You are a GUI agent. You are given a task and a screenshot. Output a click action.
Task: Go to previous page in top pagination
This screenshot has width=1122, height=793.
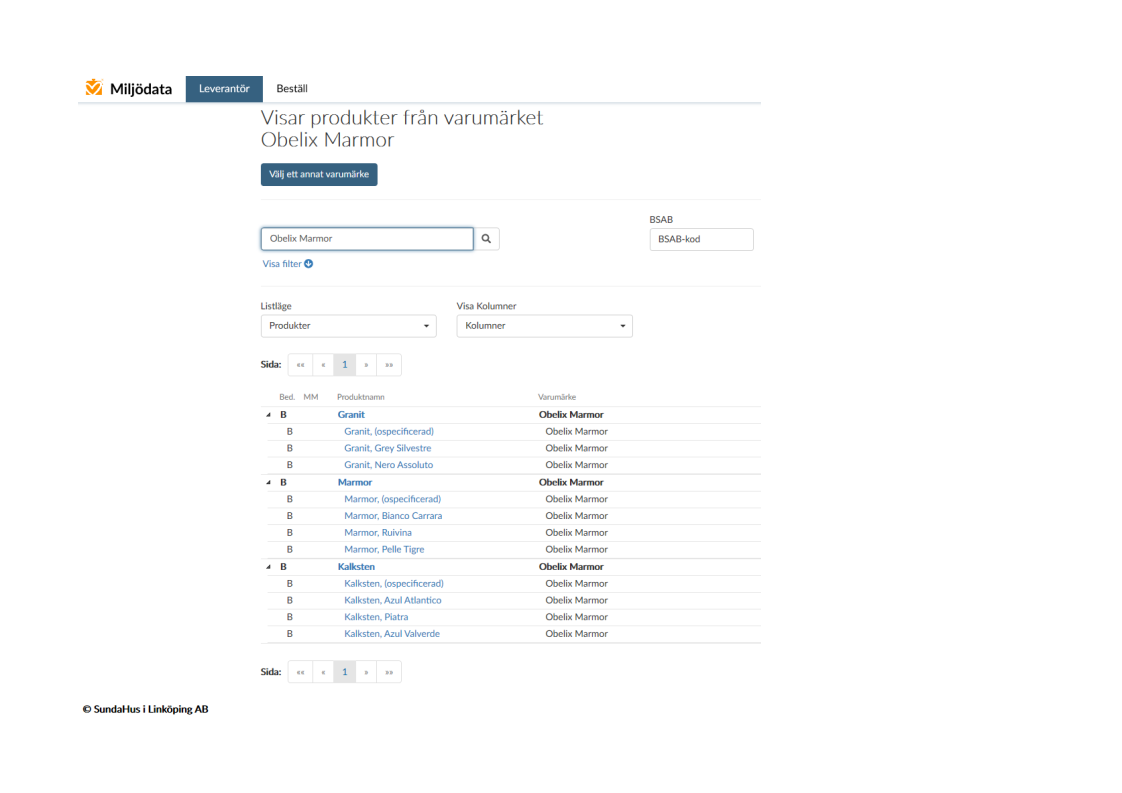323,365
